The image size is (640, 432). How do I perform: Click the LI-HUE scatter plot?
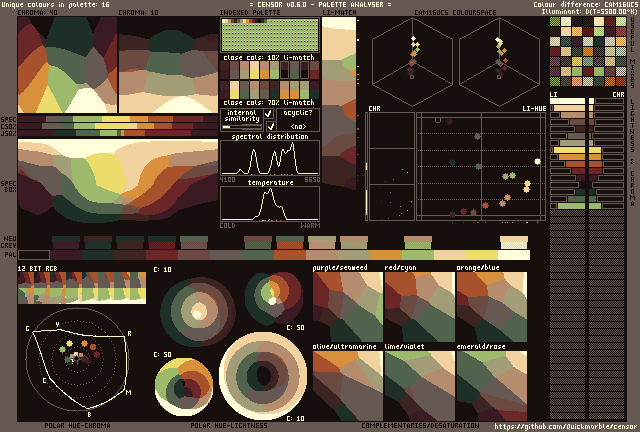click(x=481, y=167)
